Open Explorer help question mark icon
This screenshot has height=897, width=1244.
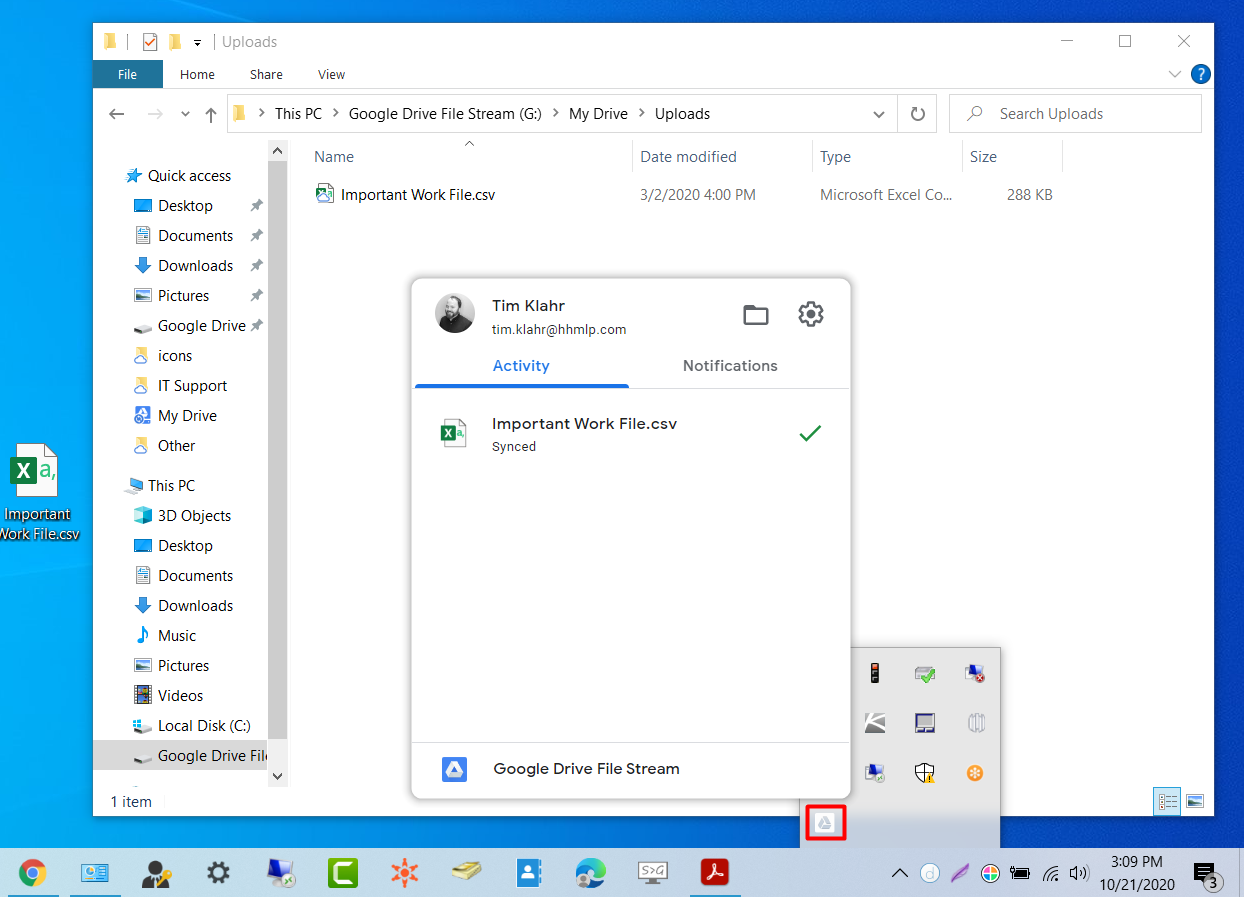point(1201,74)
